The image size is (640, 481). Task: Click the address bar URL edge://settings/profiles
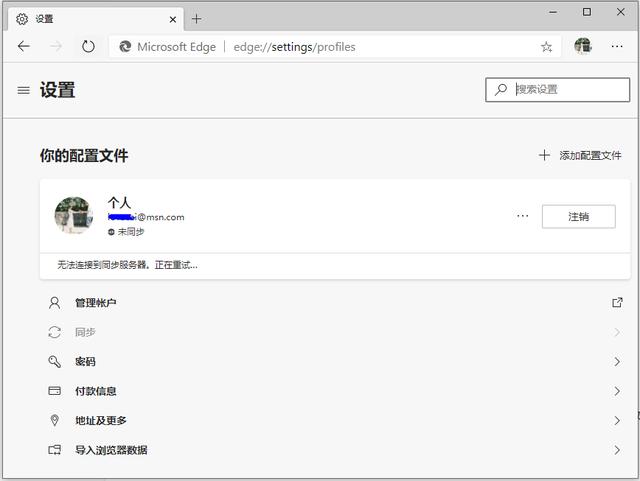tap(294, 47)
